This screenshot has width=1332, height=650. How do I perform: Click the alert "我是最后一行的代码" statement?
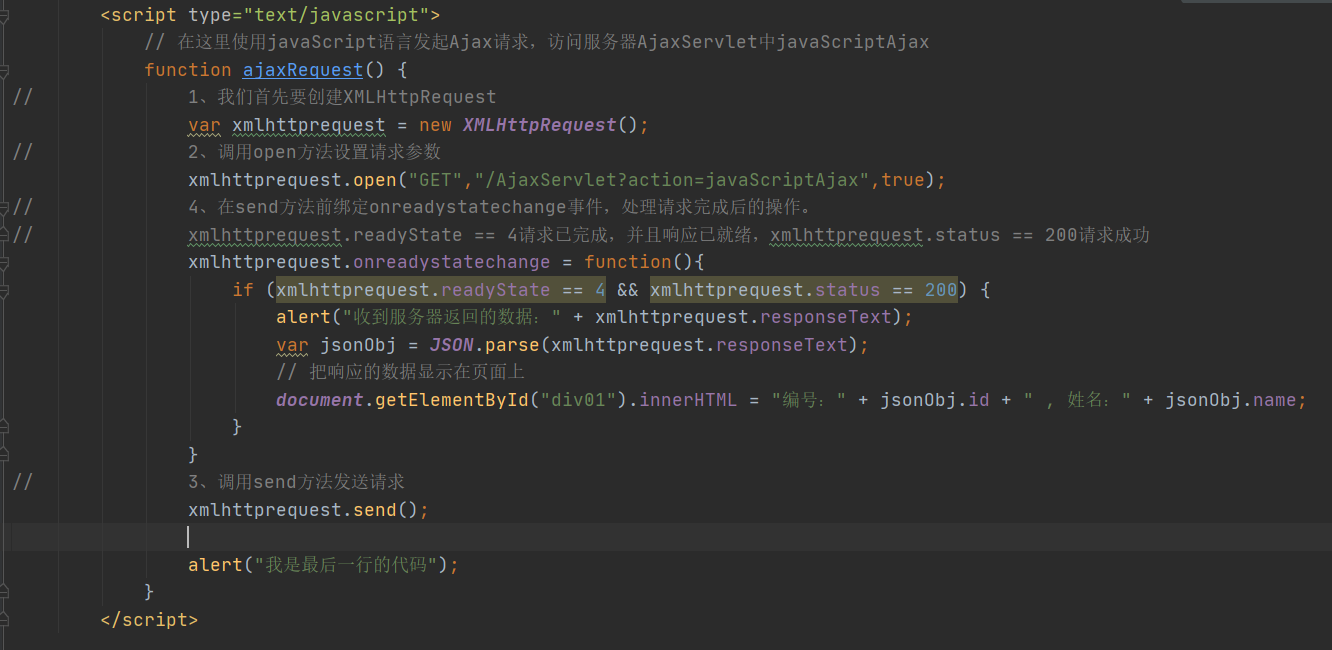click(x=323, y=565)
